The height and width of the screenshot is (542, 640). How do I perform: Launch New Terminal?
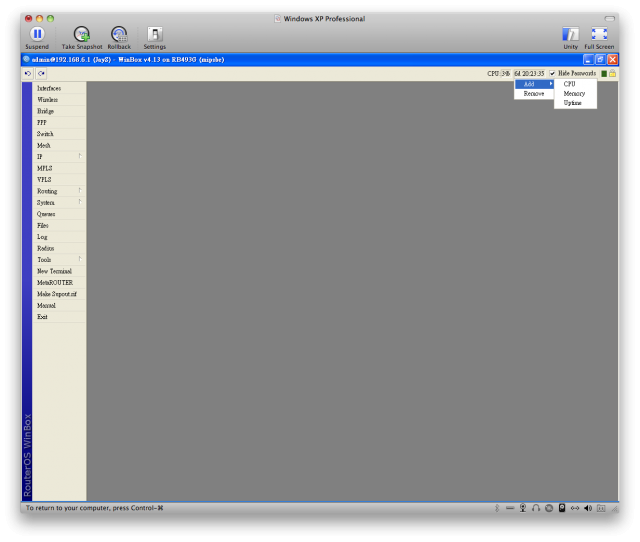pos(59,271)
